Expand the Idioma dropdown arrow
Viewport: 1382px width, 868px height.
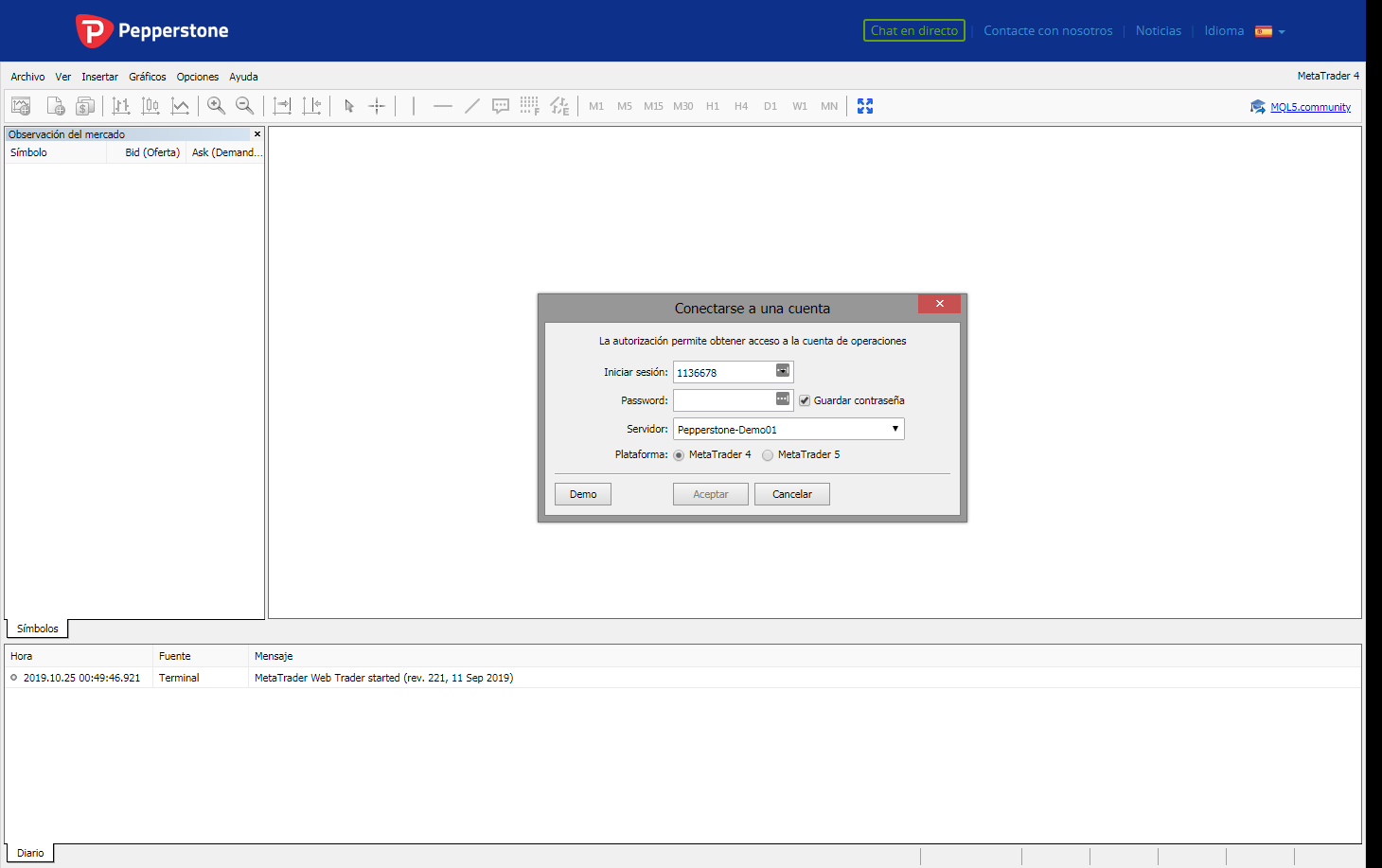click(1282, 32)
